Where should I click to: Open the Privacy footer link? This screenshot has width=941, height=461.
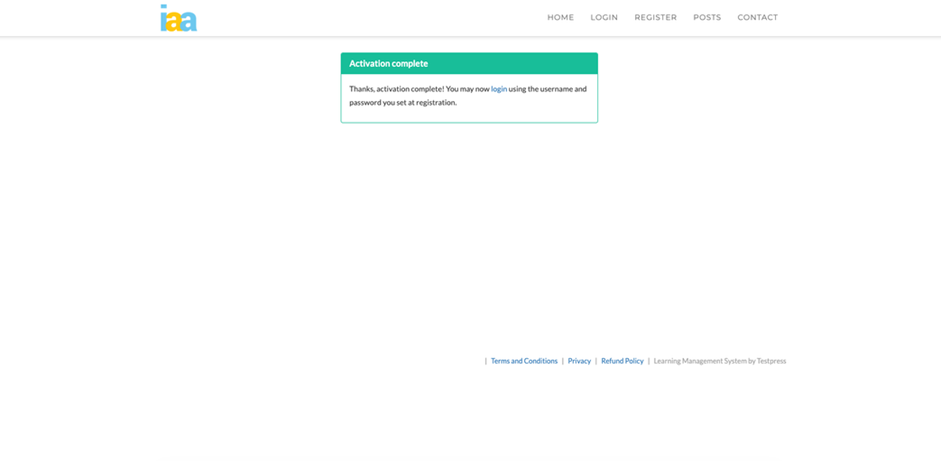pyautogui.click(x=579, y=361)
